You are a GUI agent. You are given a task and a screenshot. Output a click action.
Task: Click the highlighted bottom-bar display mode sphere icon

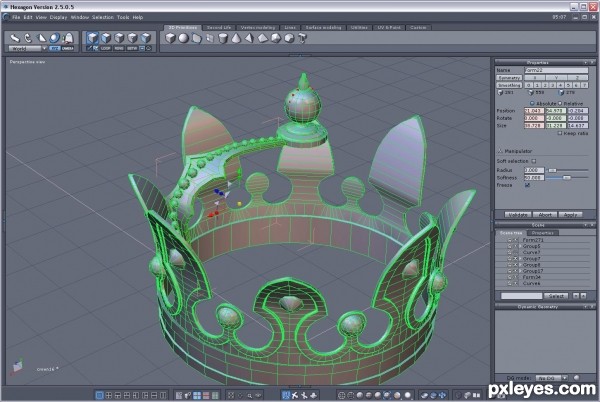[x=387, y=395]
